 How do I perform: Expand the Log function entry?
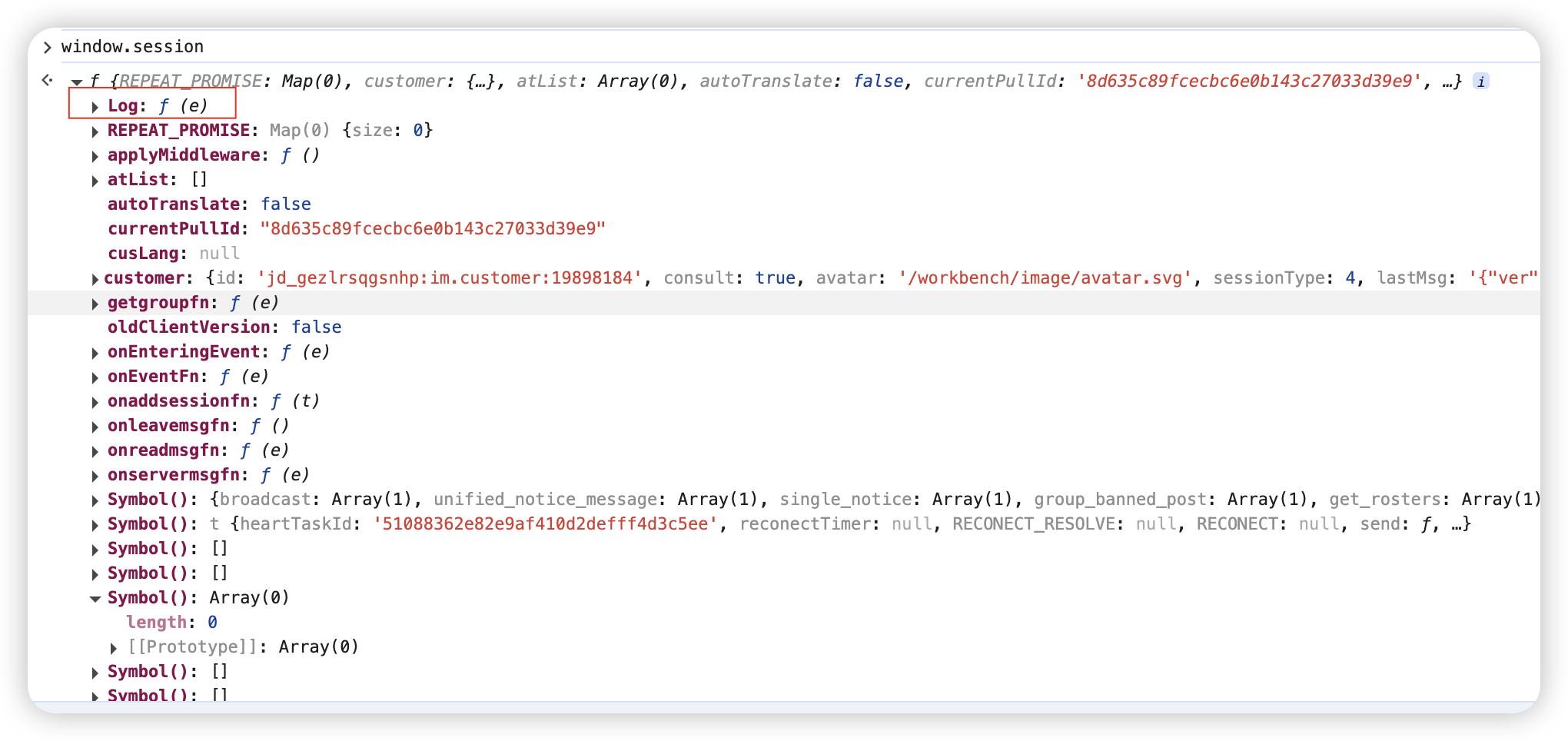click(x=95, y=107)
